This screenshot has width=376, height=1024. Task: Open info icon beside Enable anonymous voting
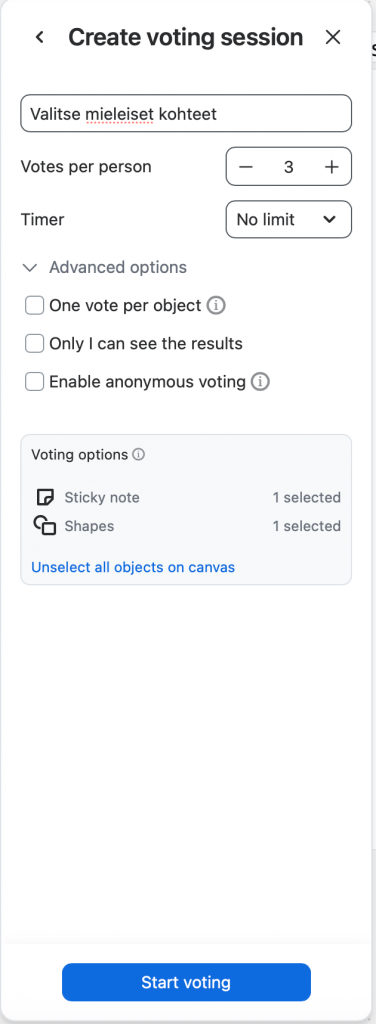(260, 382)
